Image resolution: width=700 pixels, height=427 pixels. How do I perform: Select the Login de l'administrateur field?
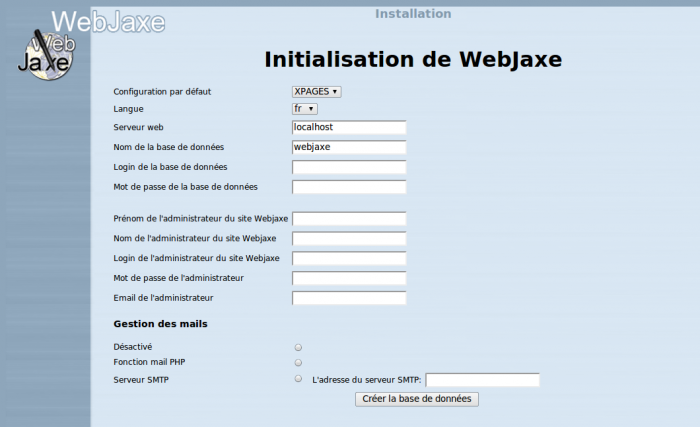tap(349, 258)
